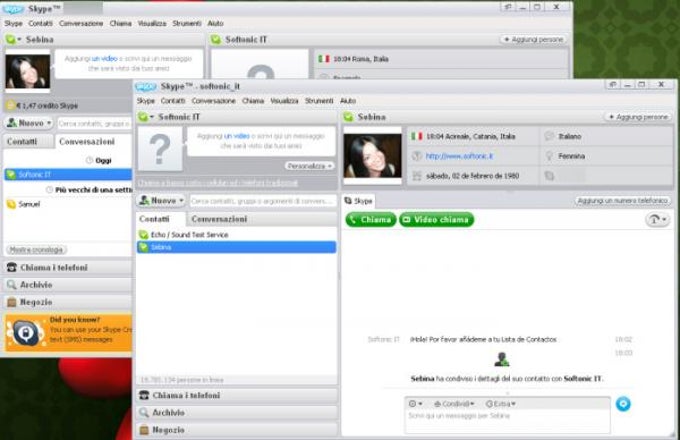Open the Extra dropdown in chat toolbar
680x440 pixels.
(500, 404)
